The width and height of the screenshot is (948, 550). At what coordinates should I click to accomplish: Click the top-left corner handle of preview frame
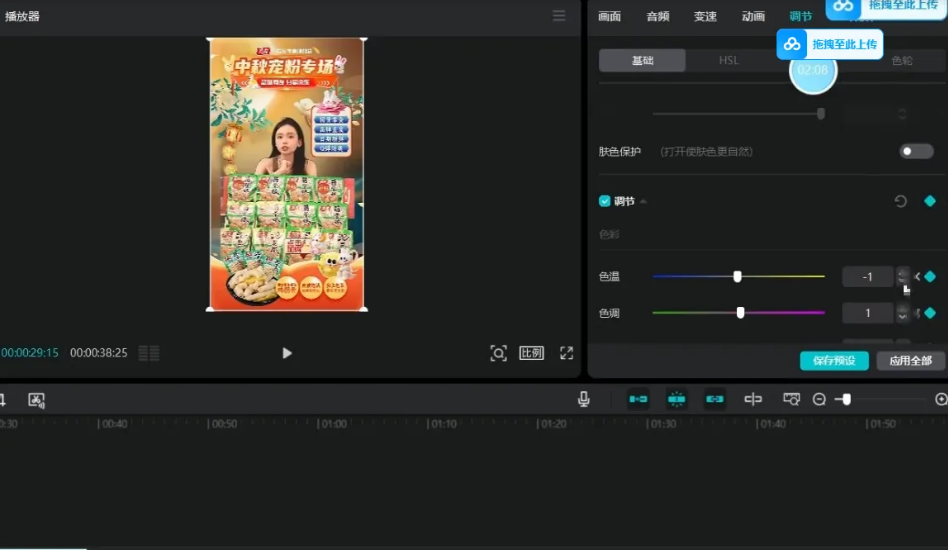pos(209,39)
